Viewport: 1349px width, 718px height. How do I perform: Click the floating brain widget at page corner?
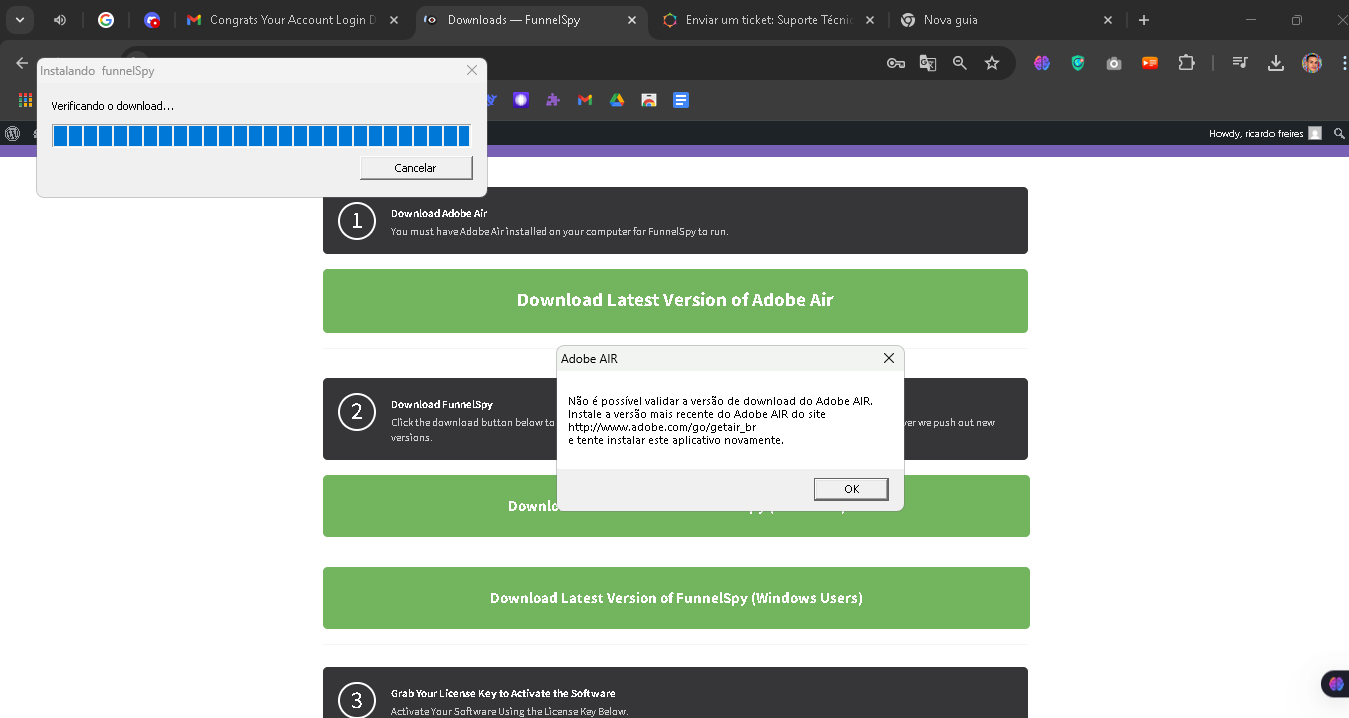[x=1336, y=683]
